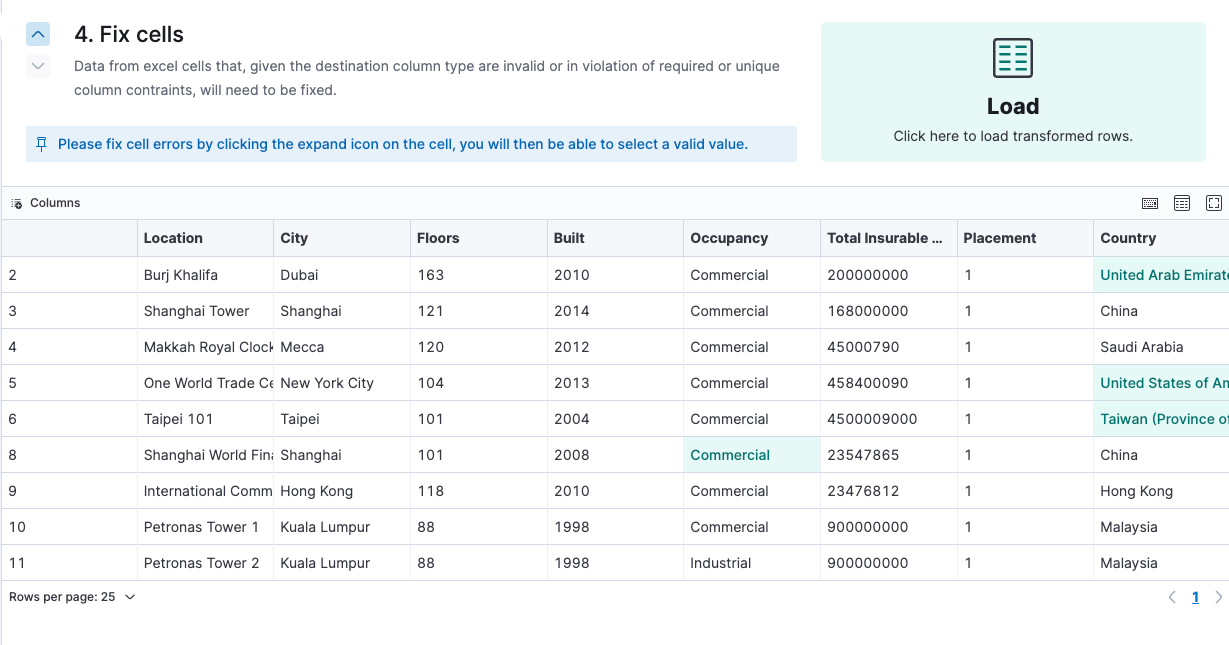Screen dimensions: 1229x645
Task: Select the Taiwan country cell
Action: pos(1160,419)
